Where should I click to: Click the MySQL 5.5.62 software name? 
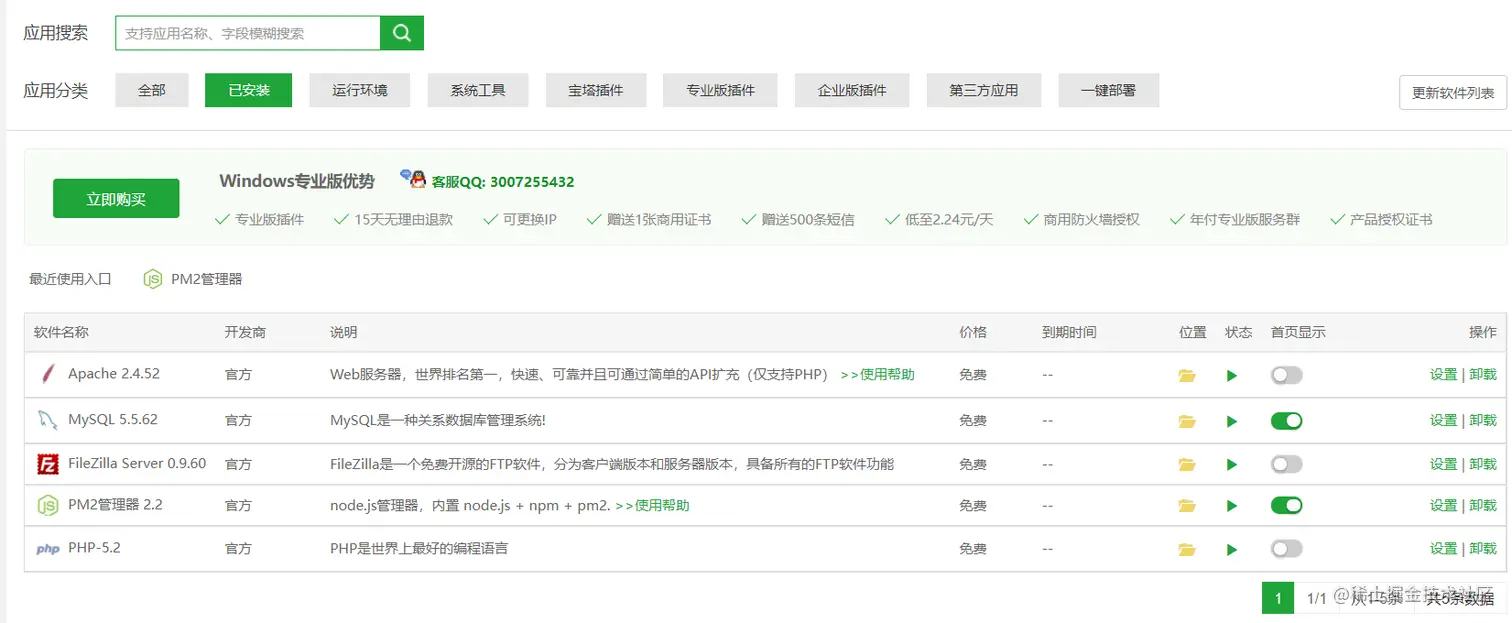[113, 419]
